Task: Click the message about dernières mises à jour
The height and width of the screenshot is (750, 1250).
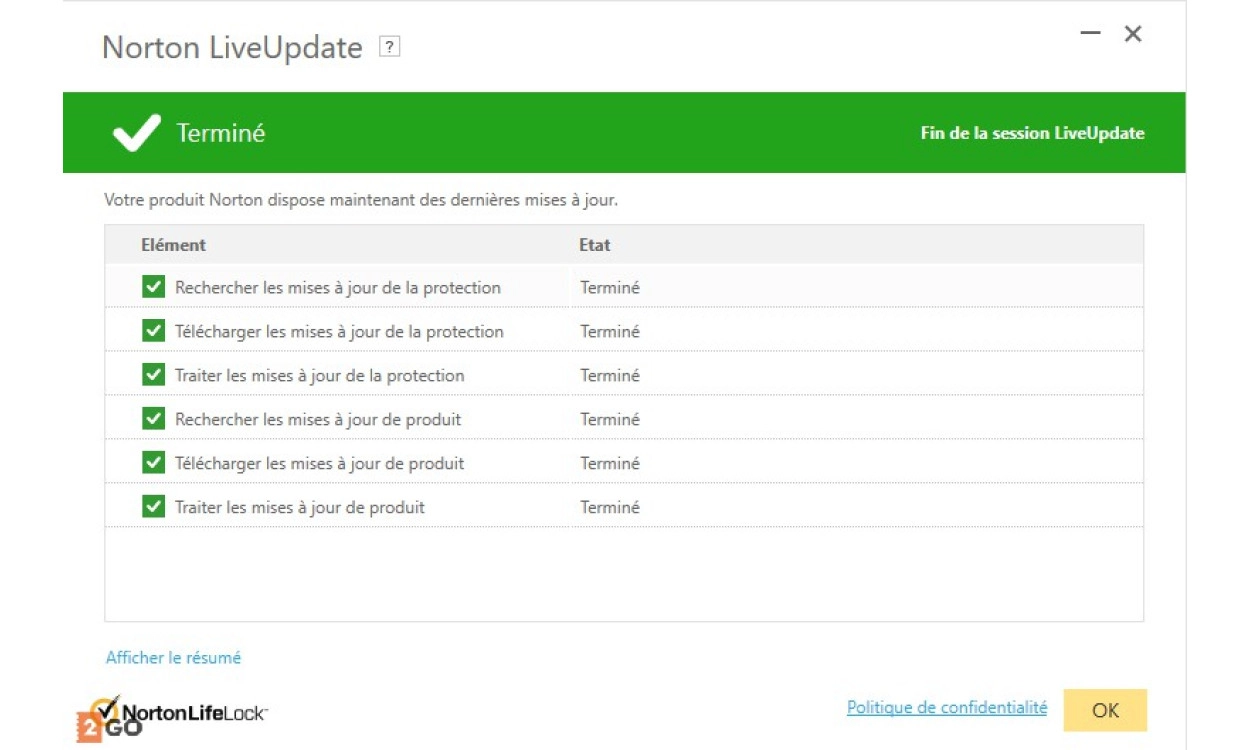Action: click(361, 200)
